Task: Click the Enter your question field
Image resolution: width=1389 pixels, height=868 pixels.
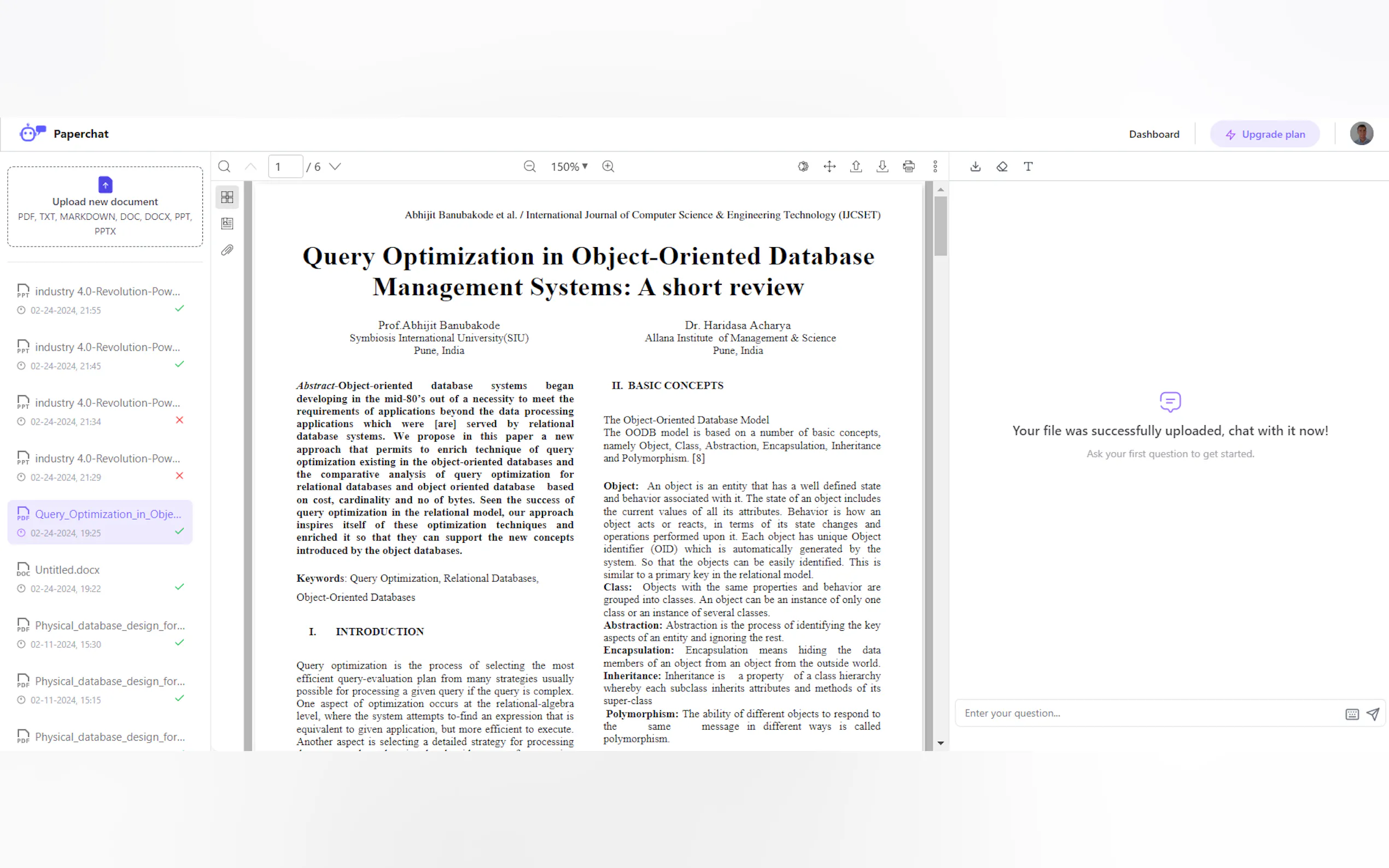Action: (1148, 713)
